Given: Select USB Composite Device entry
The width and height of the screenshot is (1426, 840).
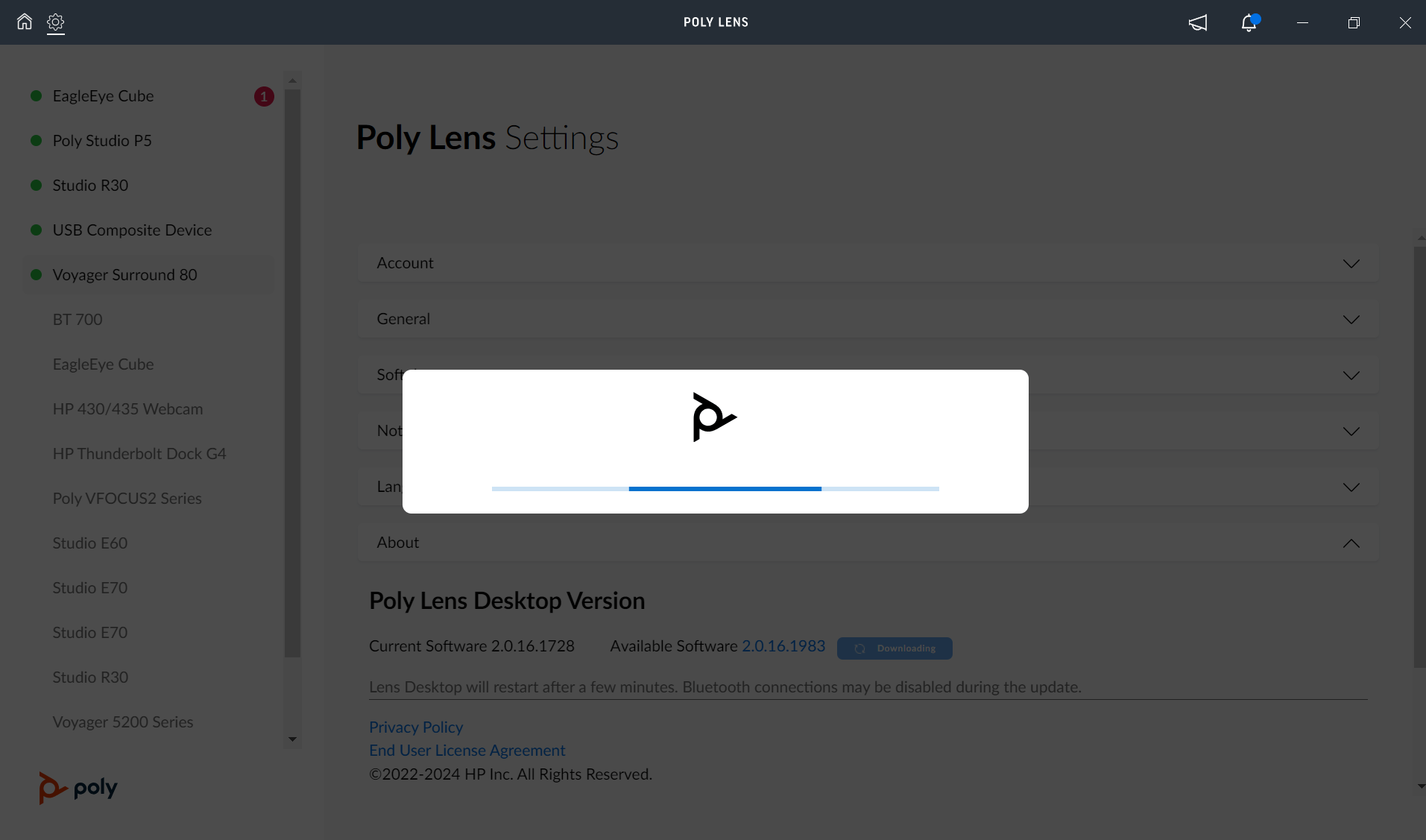Looking at the screenshot, I should click(132, 230).
